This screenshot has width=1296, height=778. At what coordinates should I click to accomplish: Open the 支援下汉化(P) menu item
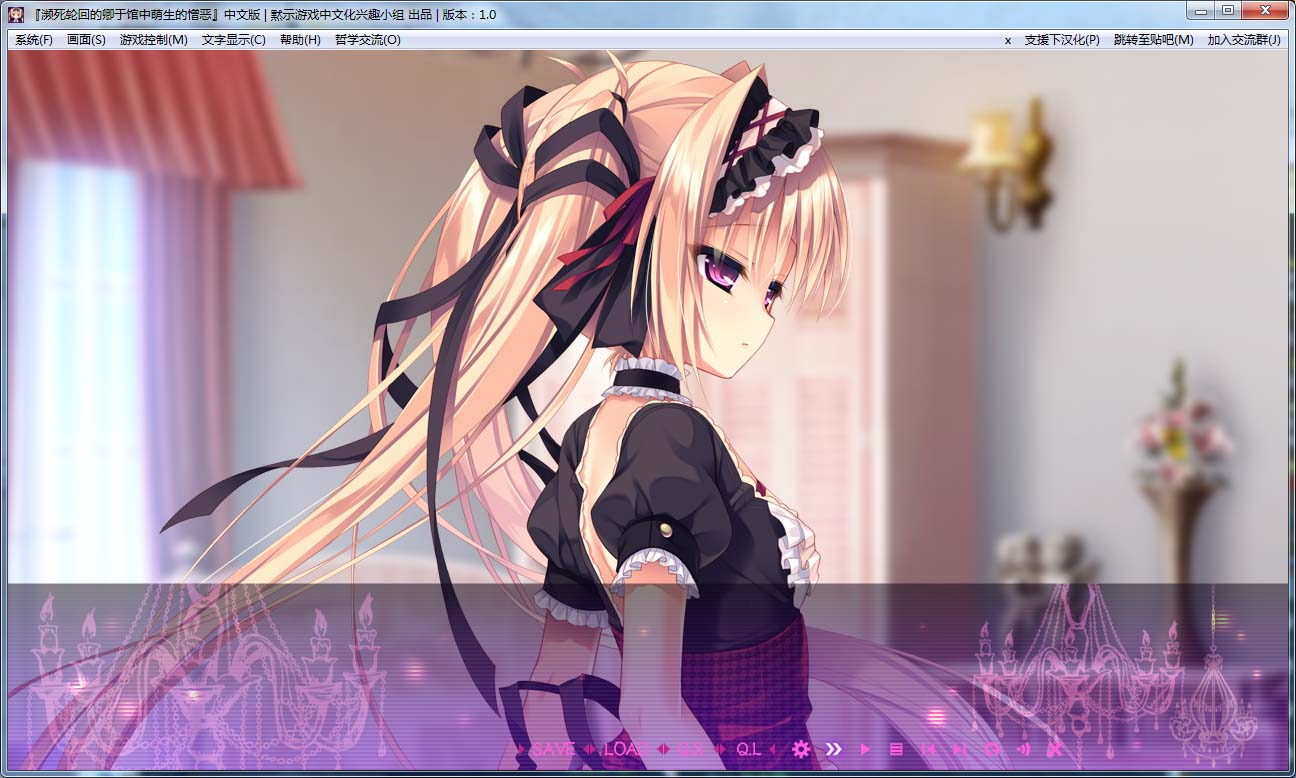click(1062, 40)
